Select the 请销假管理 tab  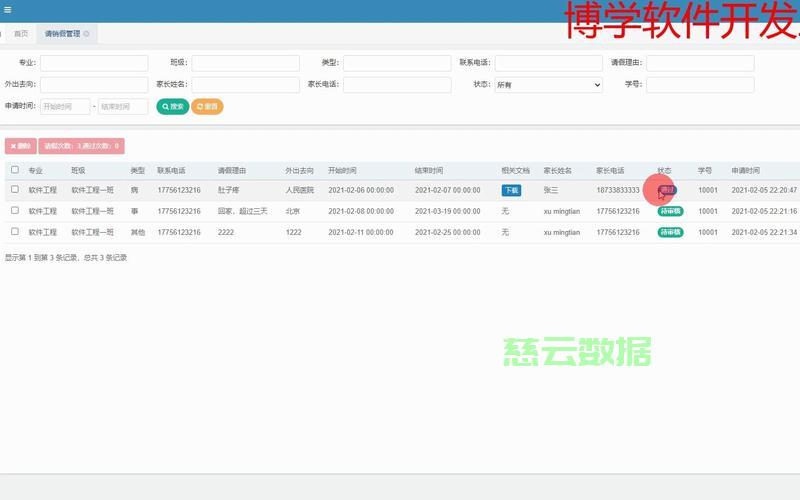tap(61, 34)
